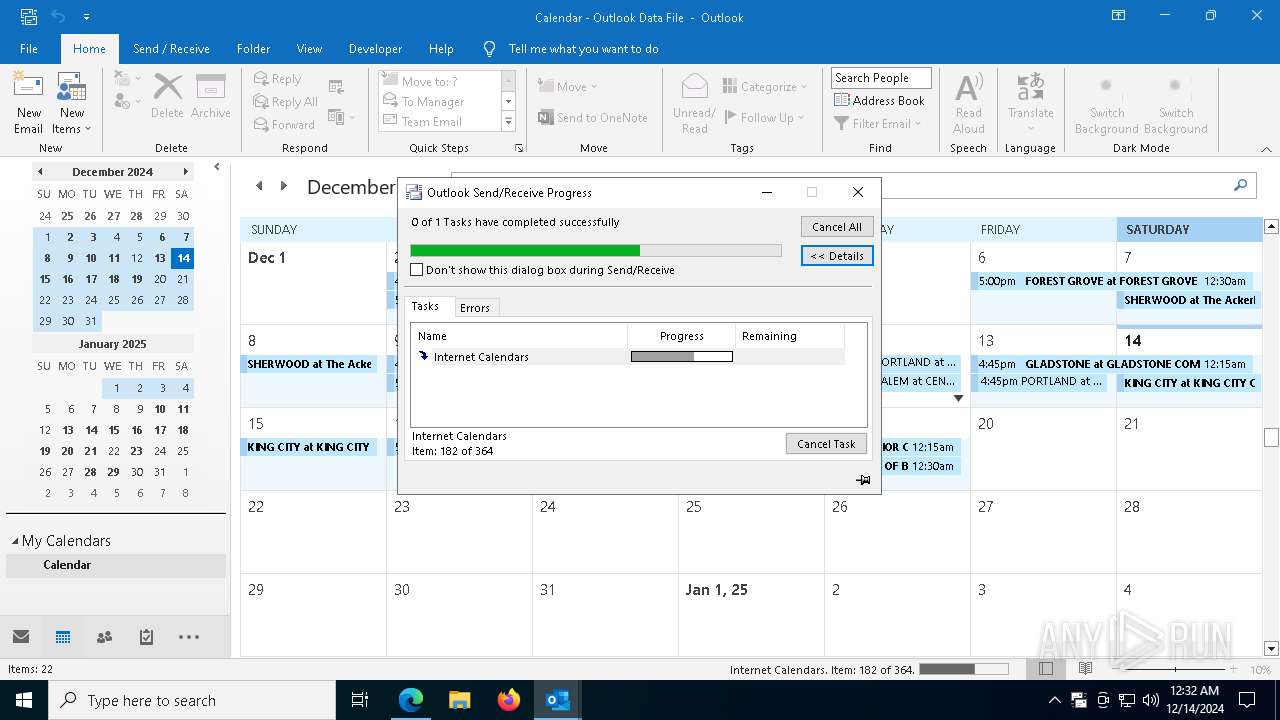Open the Developer ribbon tab
The width and height of the screenshot is (1280, 720).
click(x=375, y=48)
